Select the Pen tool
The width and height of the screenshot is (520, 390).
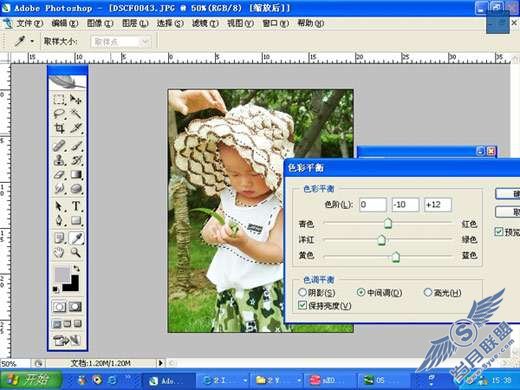59,220
